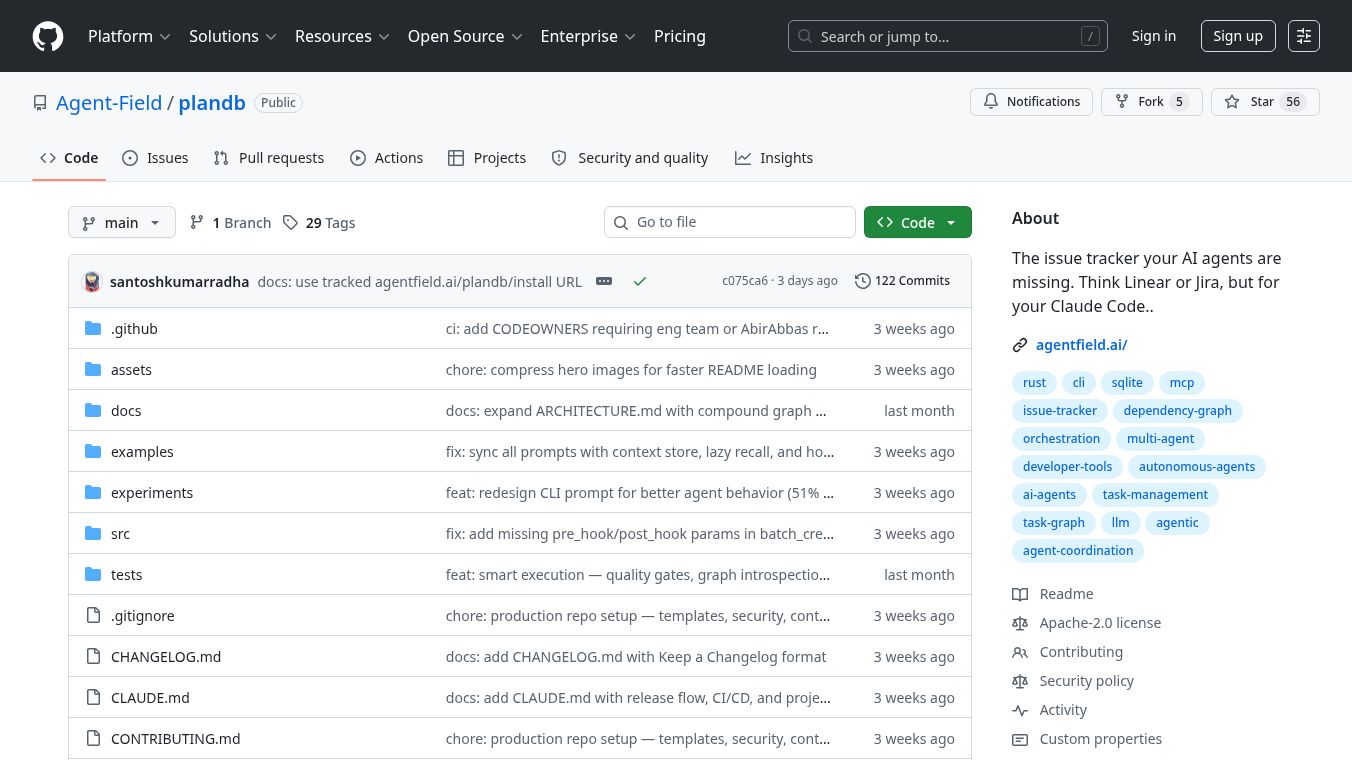Fork the plandb repository

[1150, 102]
